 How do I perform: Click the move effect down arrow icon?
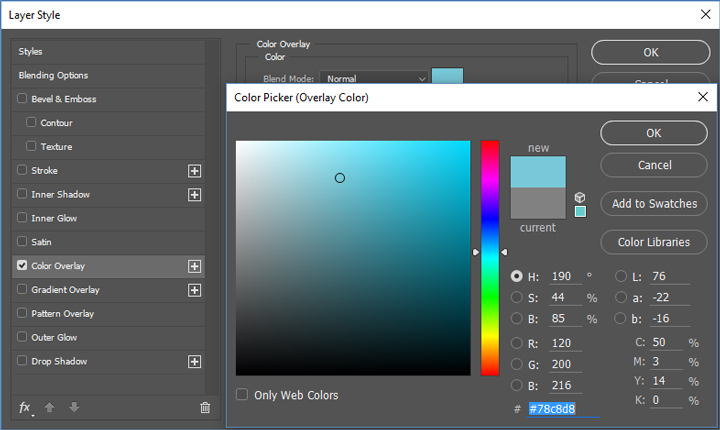[x=74, y=407]
